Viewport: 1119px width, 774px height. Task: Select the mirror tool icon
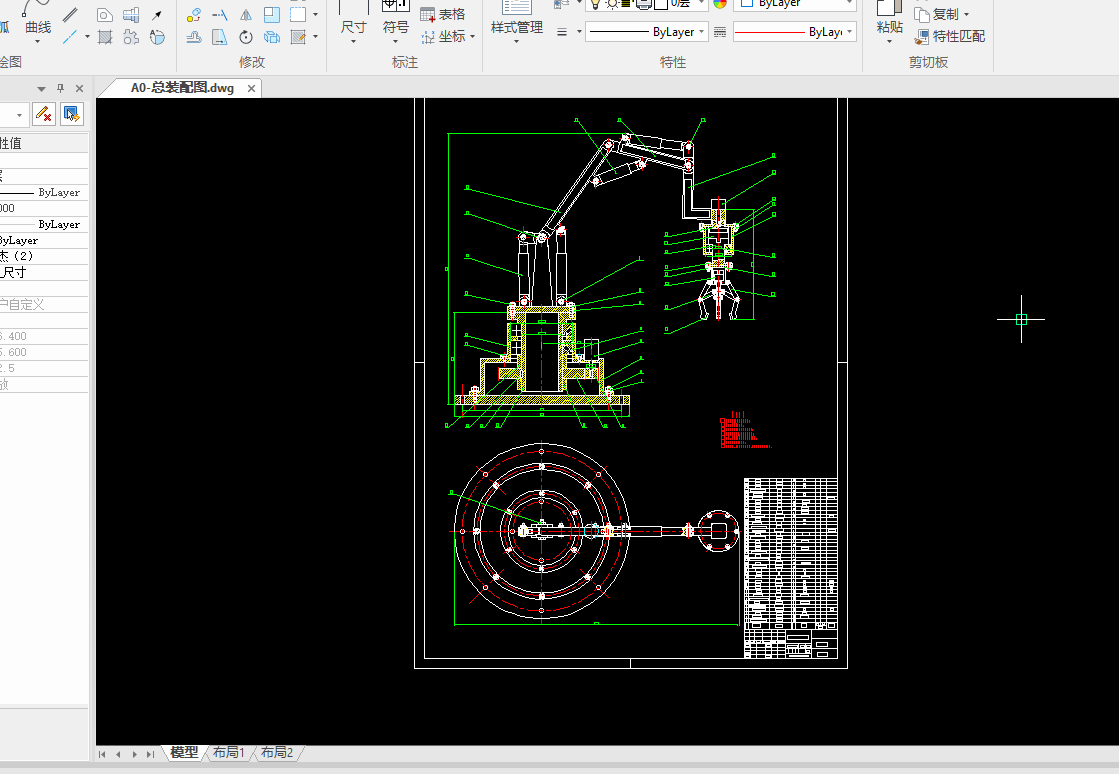245,15
